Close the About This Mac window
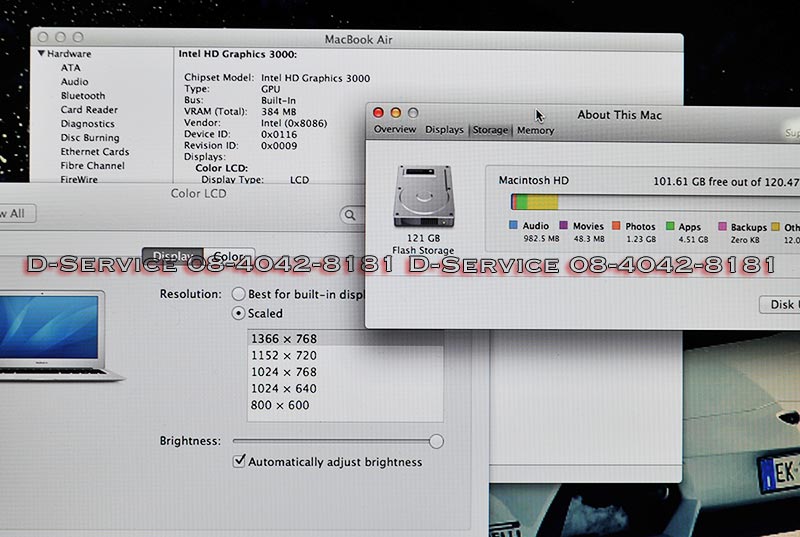This screenshot has height=537, width=800. 379,112
